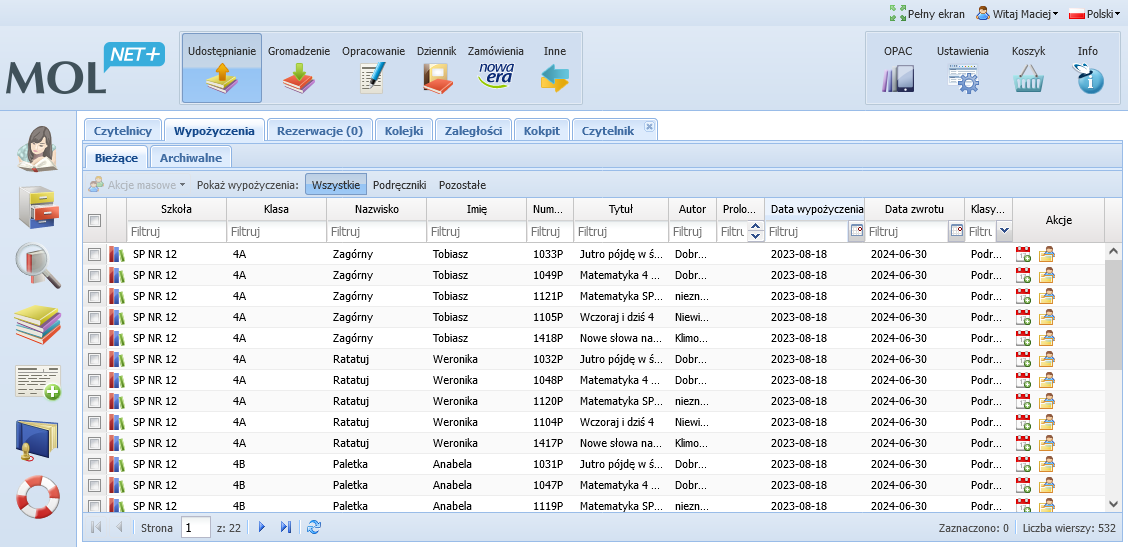This screenshot has width=1128, height=547.
Task: Open Ustawienia settings icon
Action: (962, 77)
